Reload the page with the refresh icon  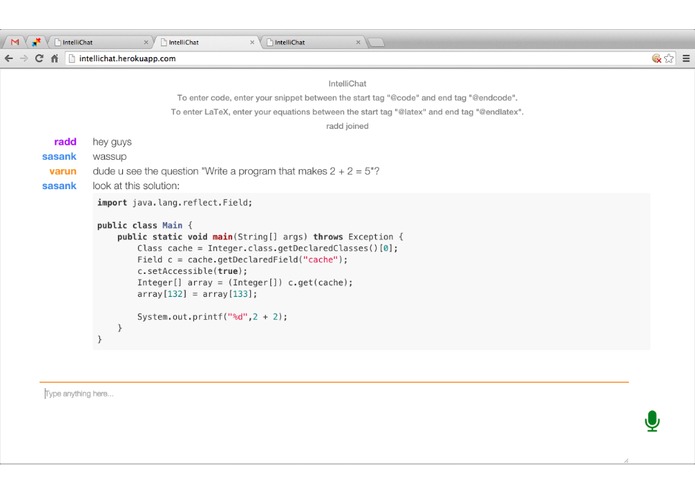(39, 58)
